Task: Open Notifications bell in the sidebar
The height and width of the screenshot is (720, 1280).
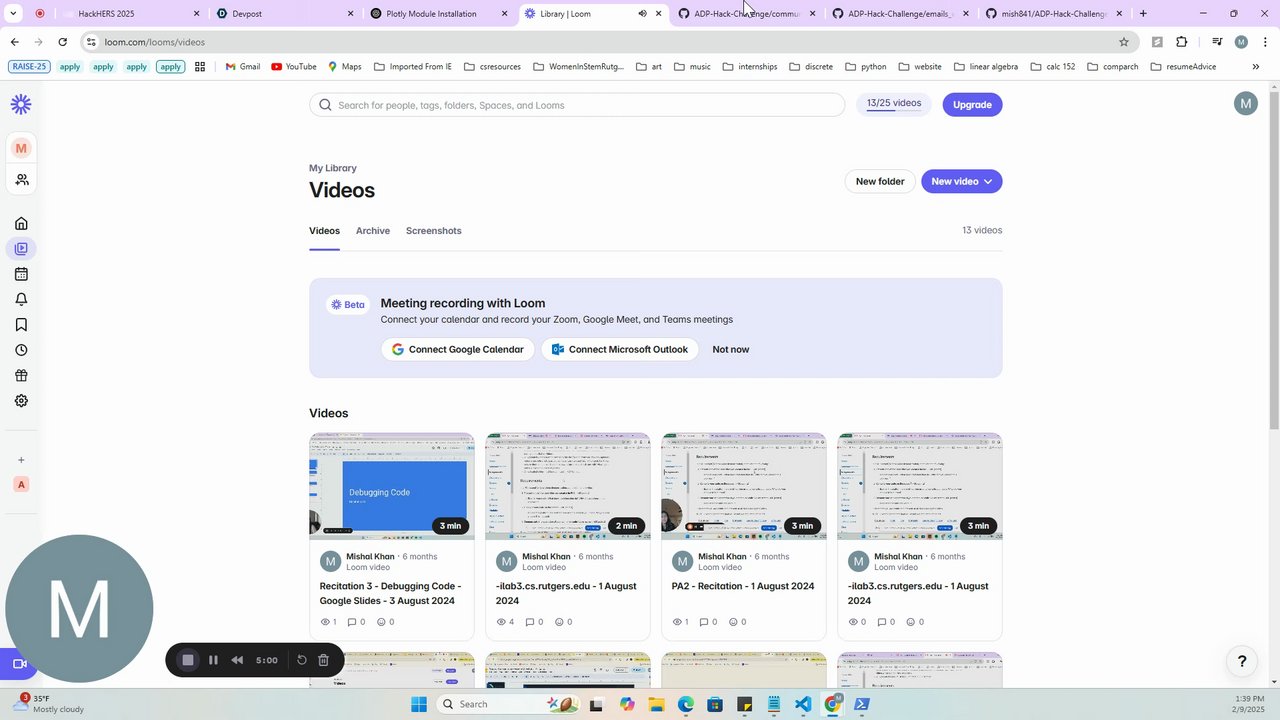Action: (21, 299)
